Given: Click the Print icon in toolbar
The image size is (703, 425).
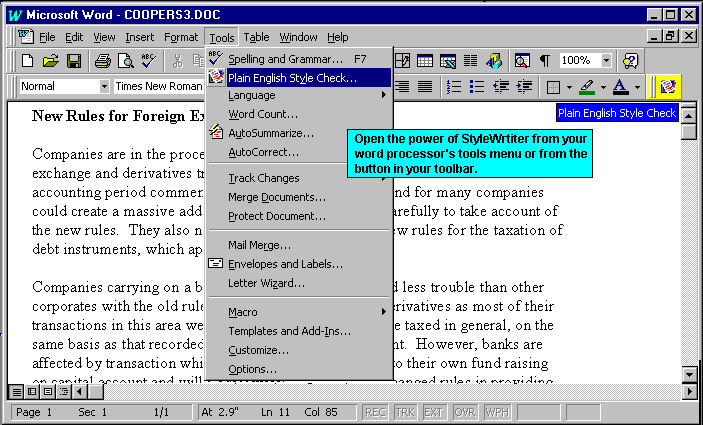Looking at the screenshot, I should pyautogui.click(x=102, y=61).
